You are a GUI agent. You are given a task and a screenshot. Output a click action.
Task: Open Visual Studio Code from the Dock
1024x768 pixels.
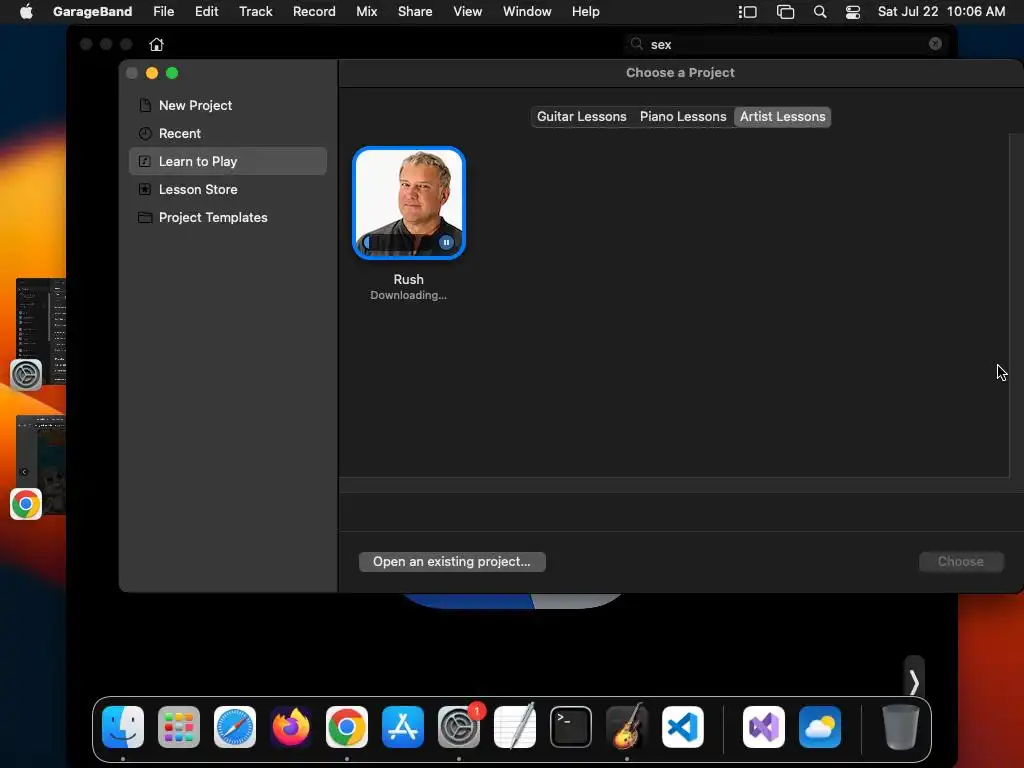(x=683, y=727)
